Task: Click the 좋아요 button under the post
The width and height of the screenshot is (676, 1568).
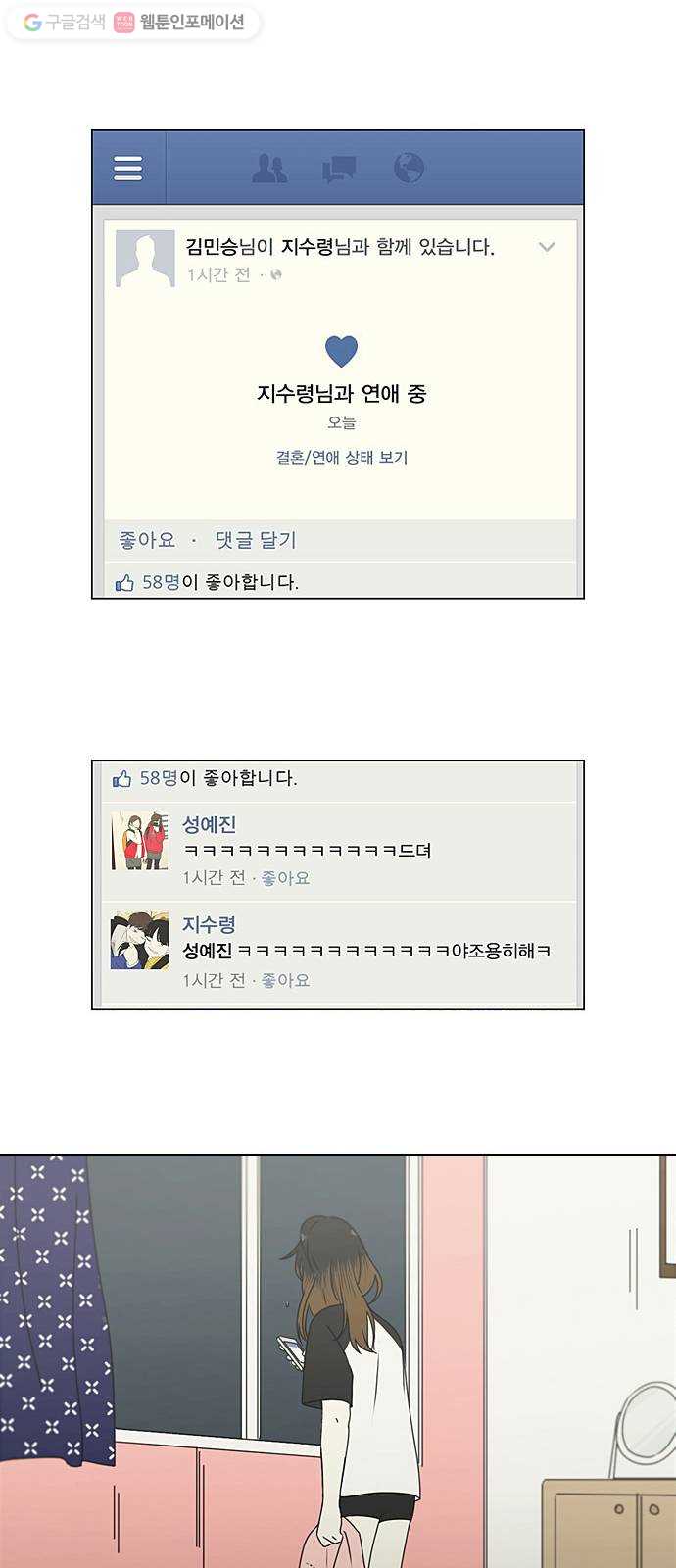Action: 147,540
